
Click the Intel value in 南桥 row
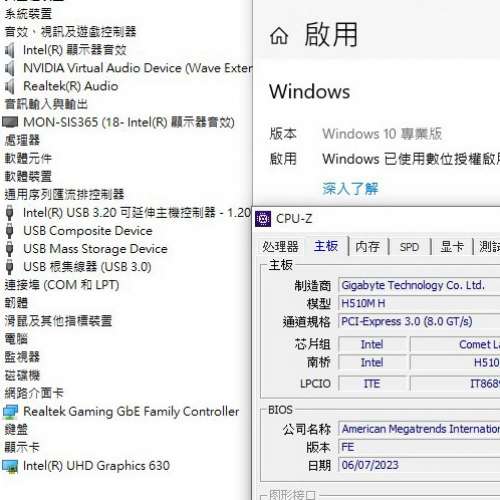coord(372,363)
